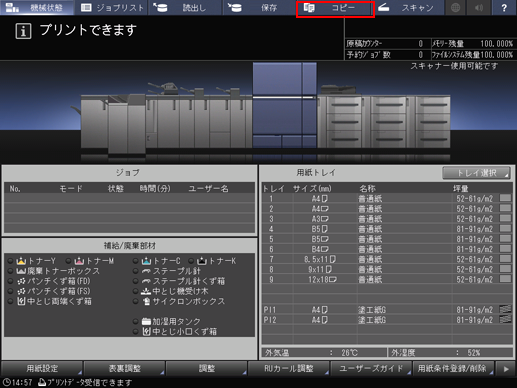The height and width of the screenshot is (388, 517).
Task: Open the 機械状態 machine status tab
Action: (x=37, y=7)
